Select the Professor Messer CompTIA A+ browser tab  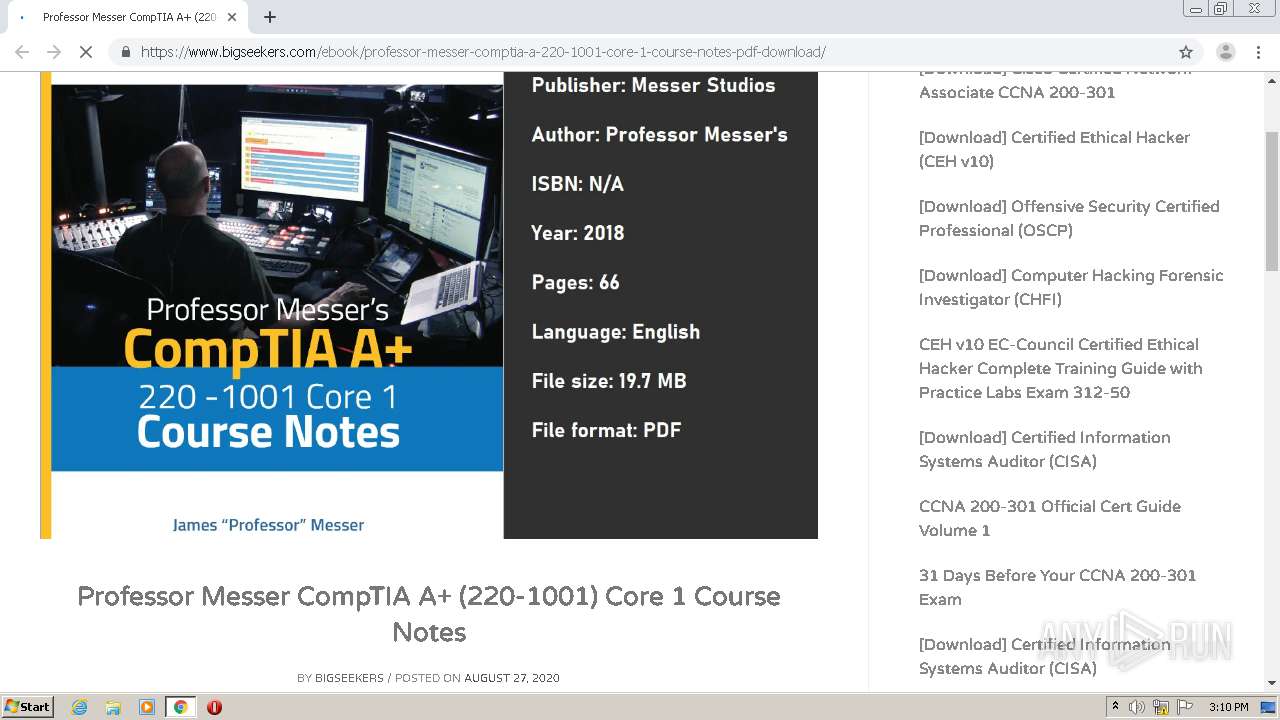tap(130, 17)
